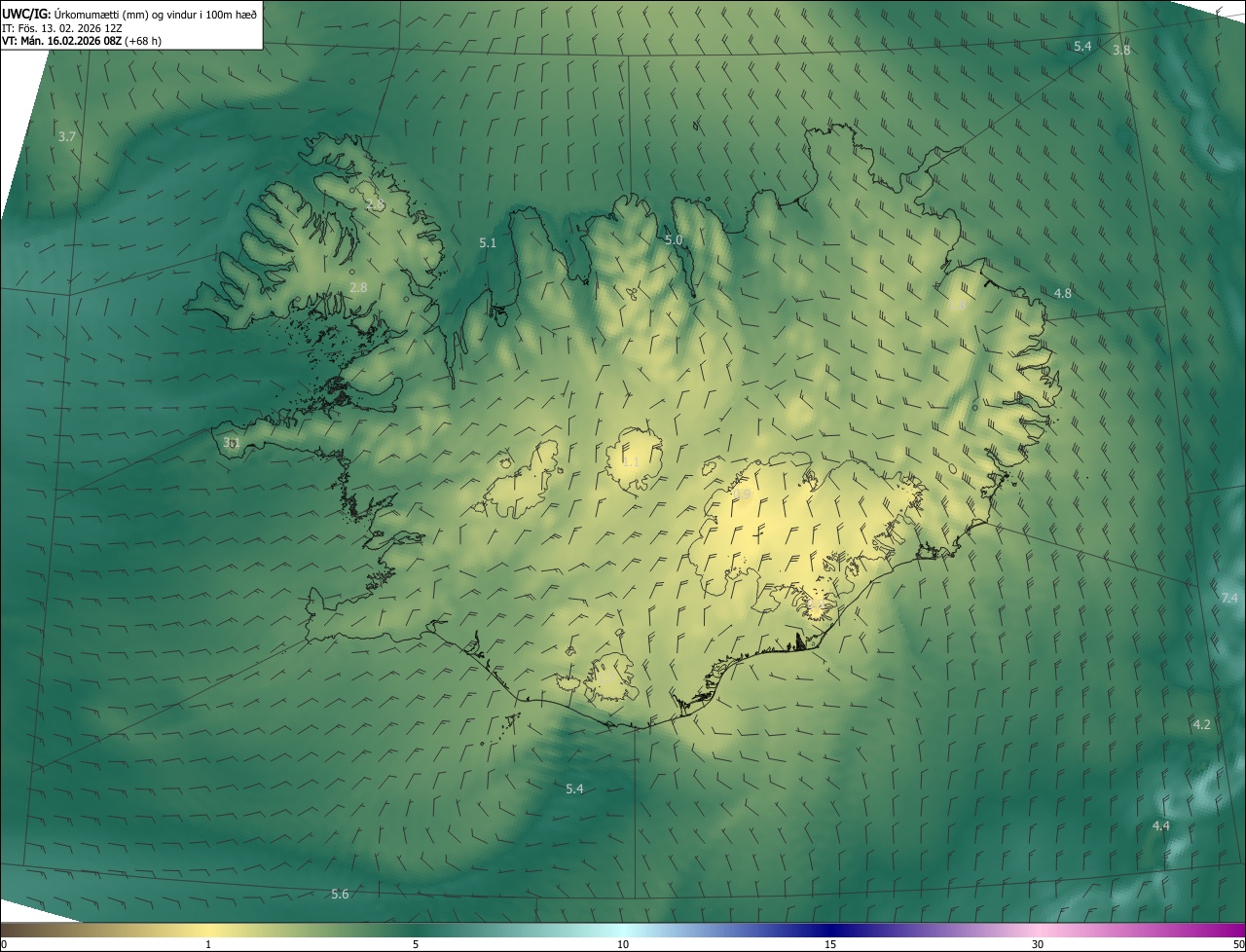Click the 1.1 value inside the glacier outline

point(630,461)
